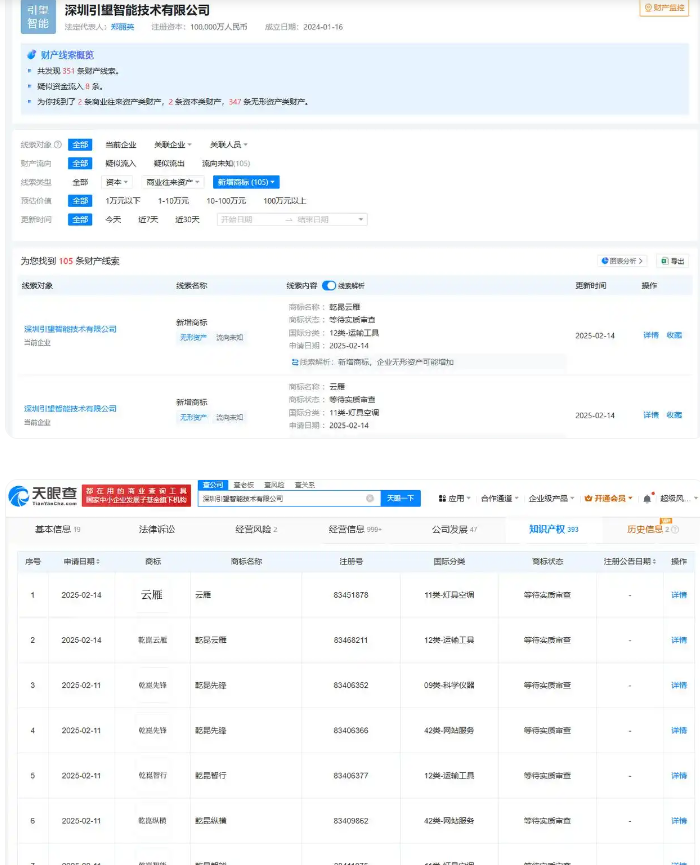
Task: Toggle the 线索解析 switch
Action: [329, 286]
